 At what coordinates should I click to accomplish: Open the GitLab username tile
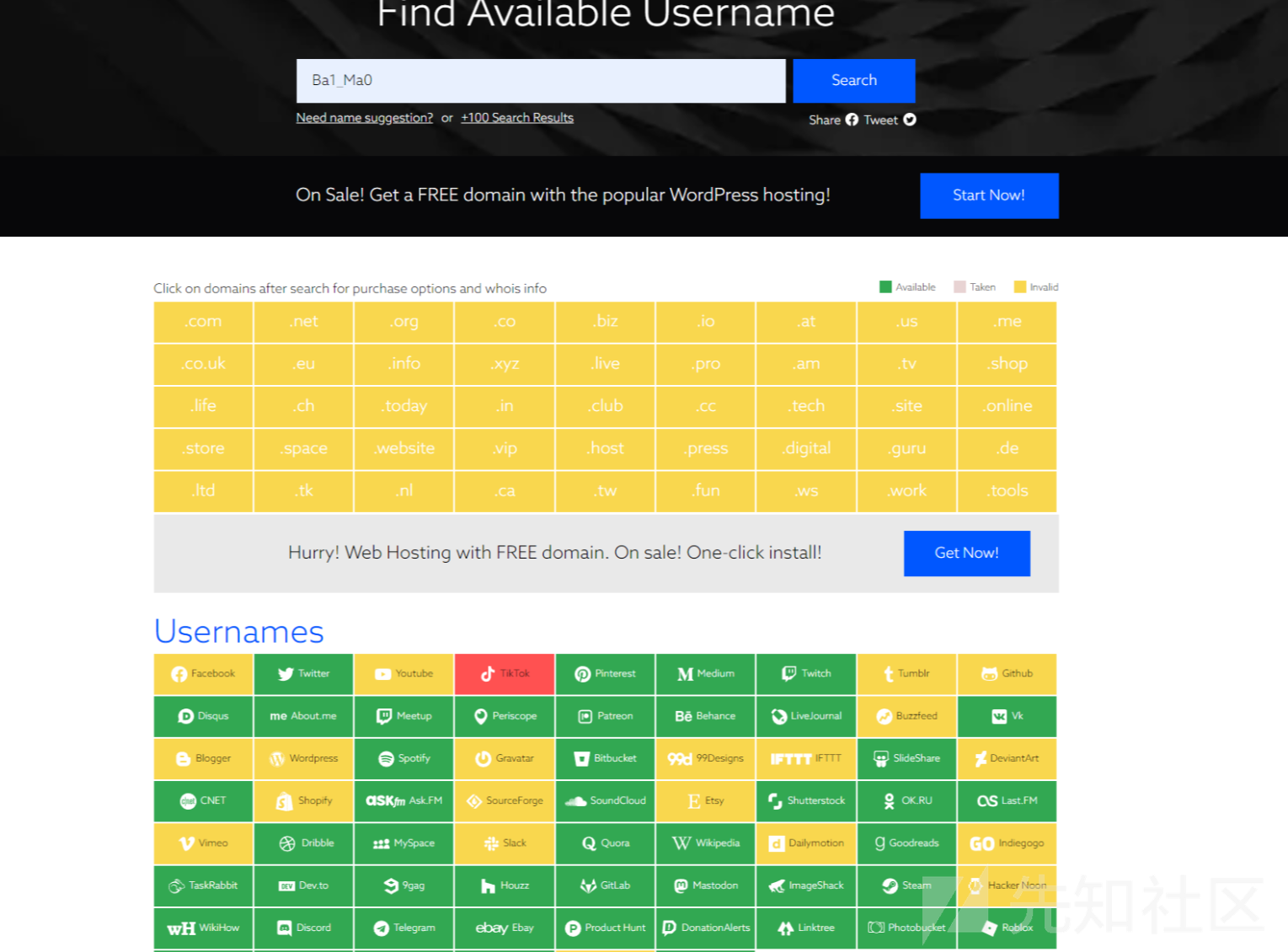point(606,885)
